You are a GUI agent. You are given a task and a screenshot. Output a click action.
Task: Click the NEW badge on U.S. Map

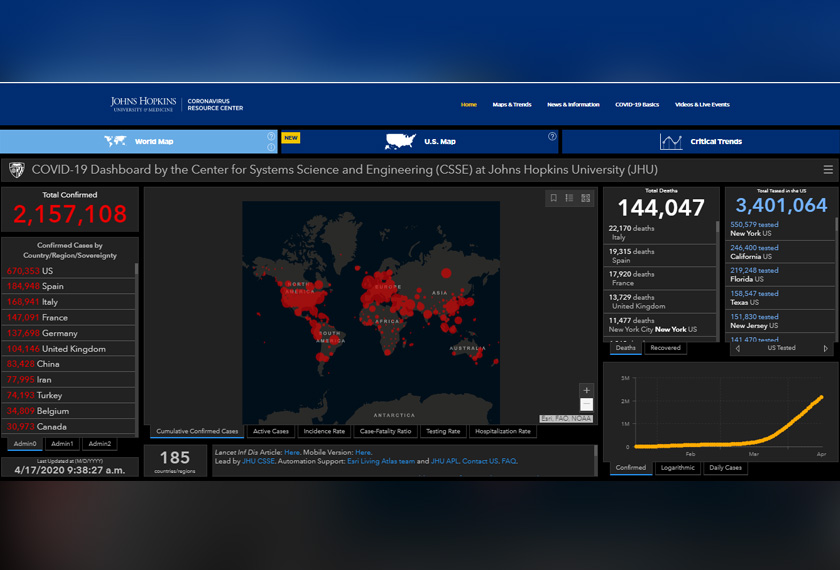[x=291, y=138]
